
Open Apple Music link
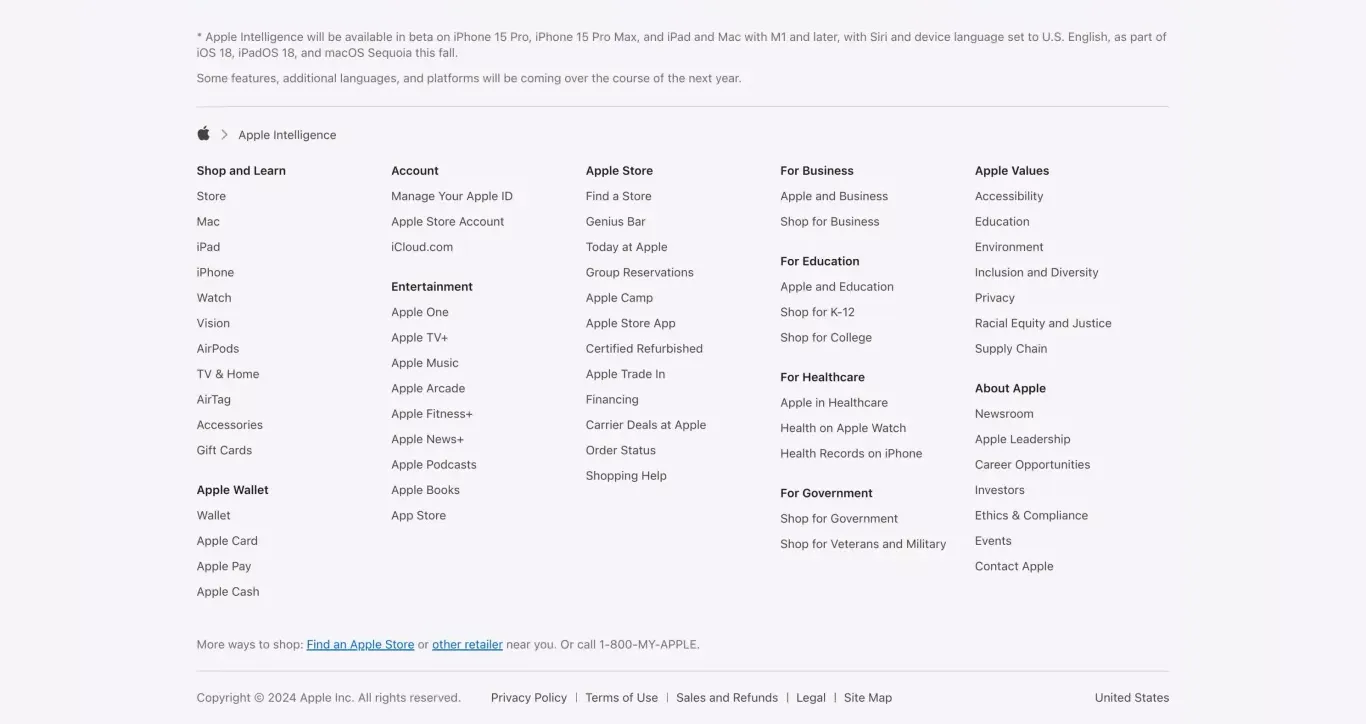click(425, 363)
